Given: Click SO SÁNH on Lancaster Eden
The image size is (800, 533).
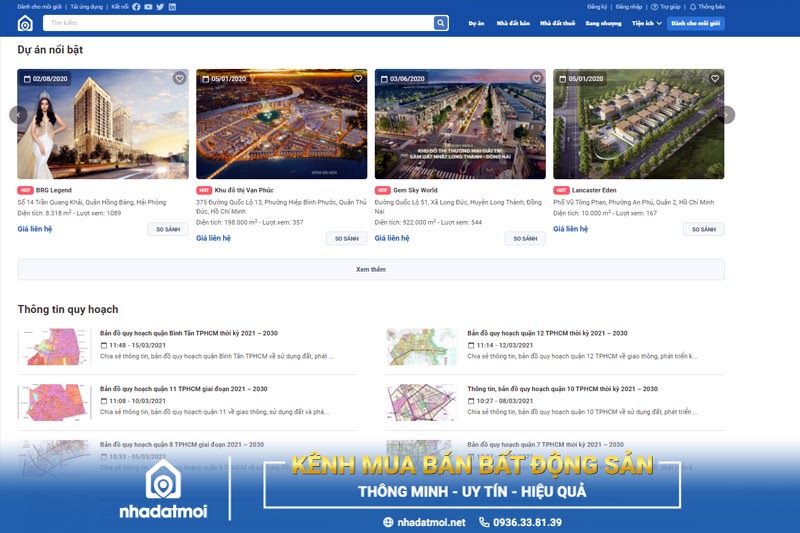Looking at the screenshot, I should pos(704,230).
